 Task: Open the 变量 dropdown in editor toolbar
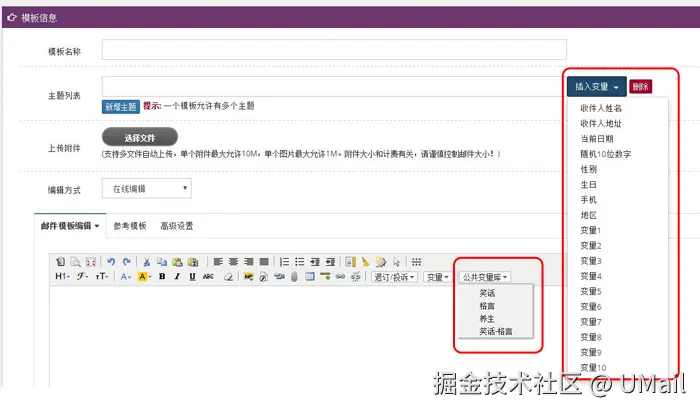(x=437, y=277)
